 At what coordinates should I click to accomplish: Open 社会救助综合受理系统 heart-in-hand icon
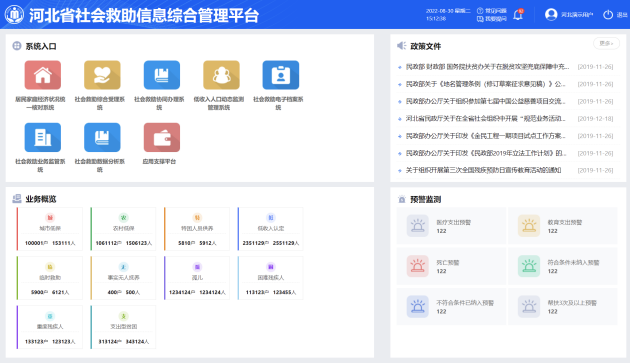click(102, 75)
